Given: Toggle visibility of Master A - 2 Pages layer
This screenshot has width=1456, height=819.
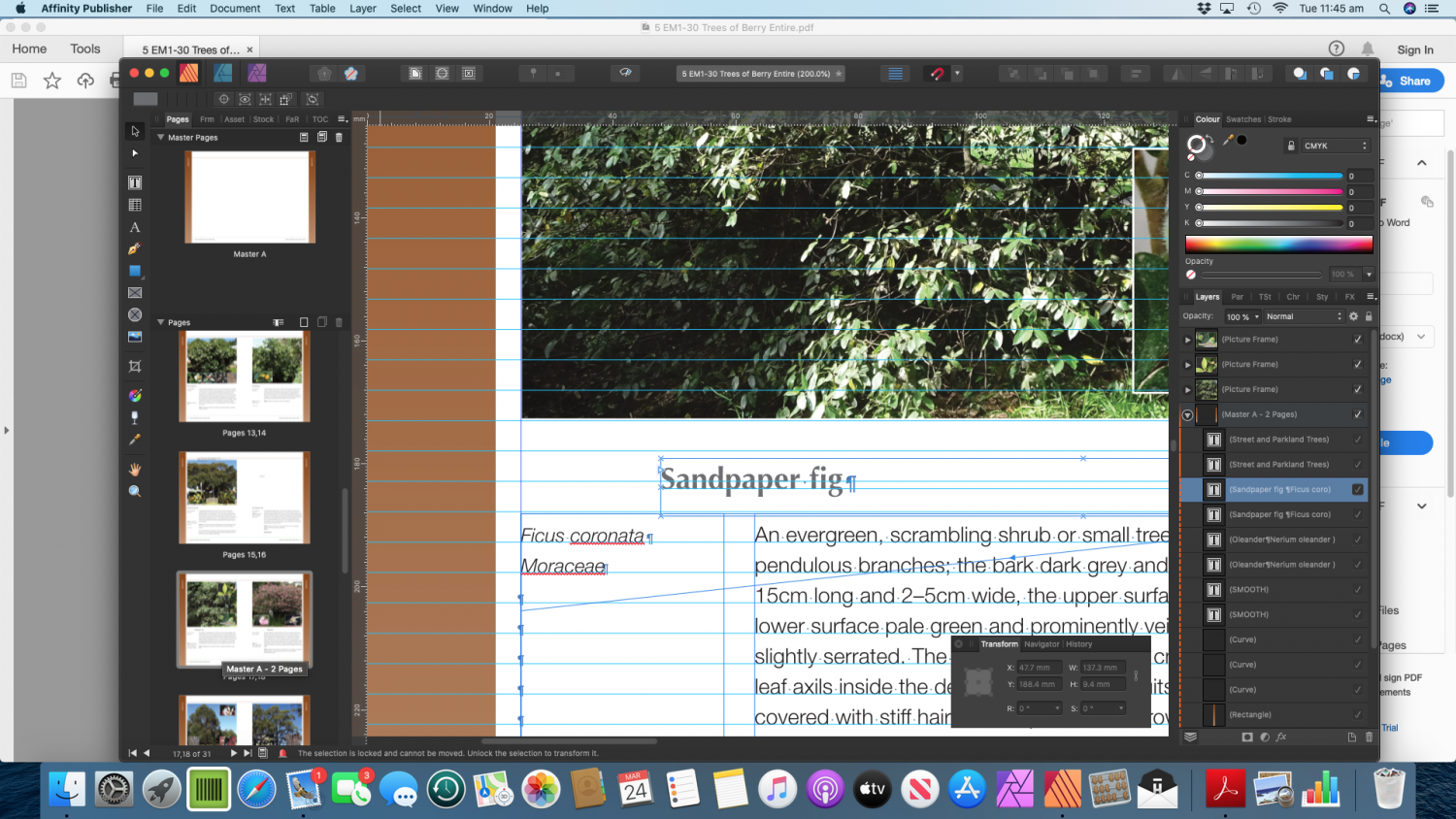Looking at the screenshot, I should [1357, 414].
